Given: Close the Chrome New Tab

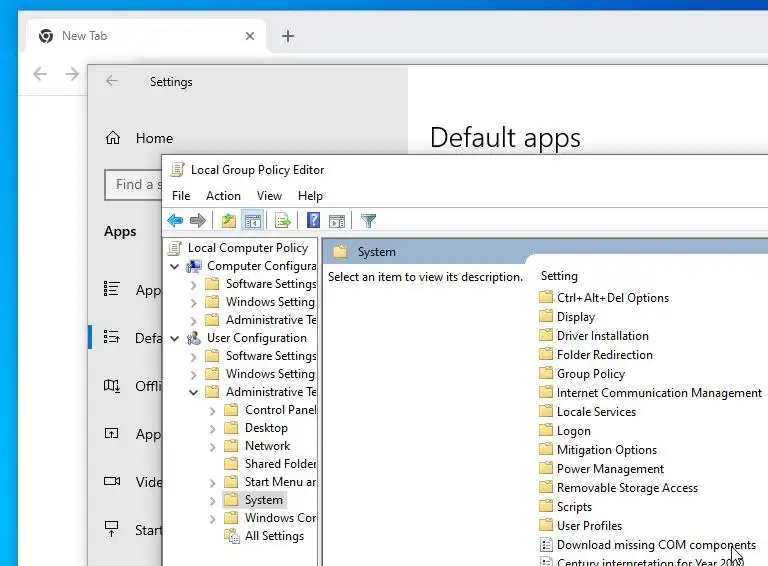Looking at the screenshot, I should (x=250, y=36).
